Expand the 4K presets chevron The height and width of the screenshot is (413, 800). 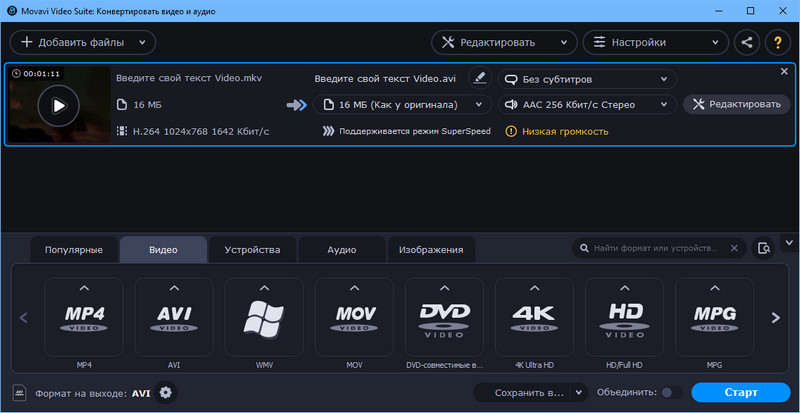pos(534,288)
